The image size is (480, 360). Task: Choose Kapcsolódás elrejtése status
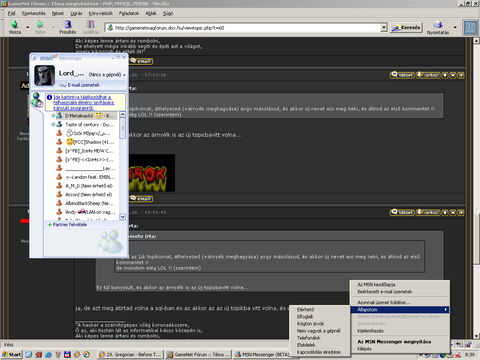pyautogui.click(x=320, y=352)
